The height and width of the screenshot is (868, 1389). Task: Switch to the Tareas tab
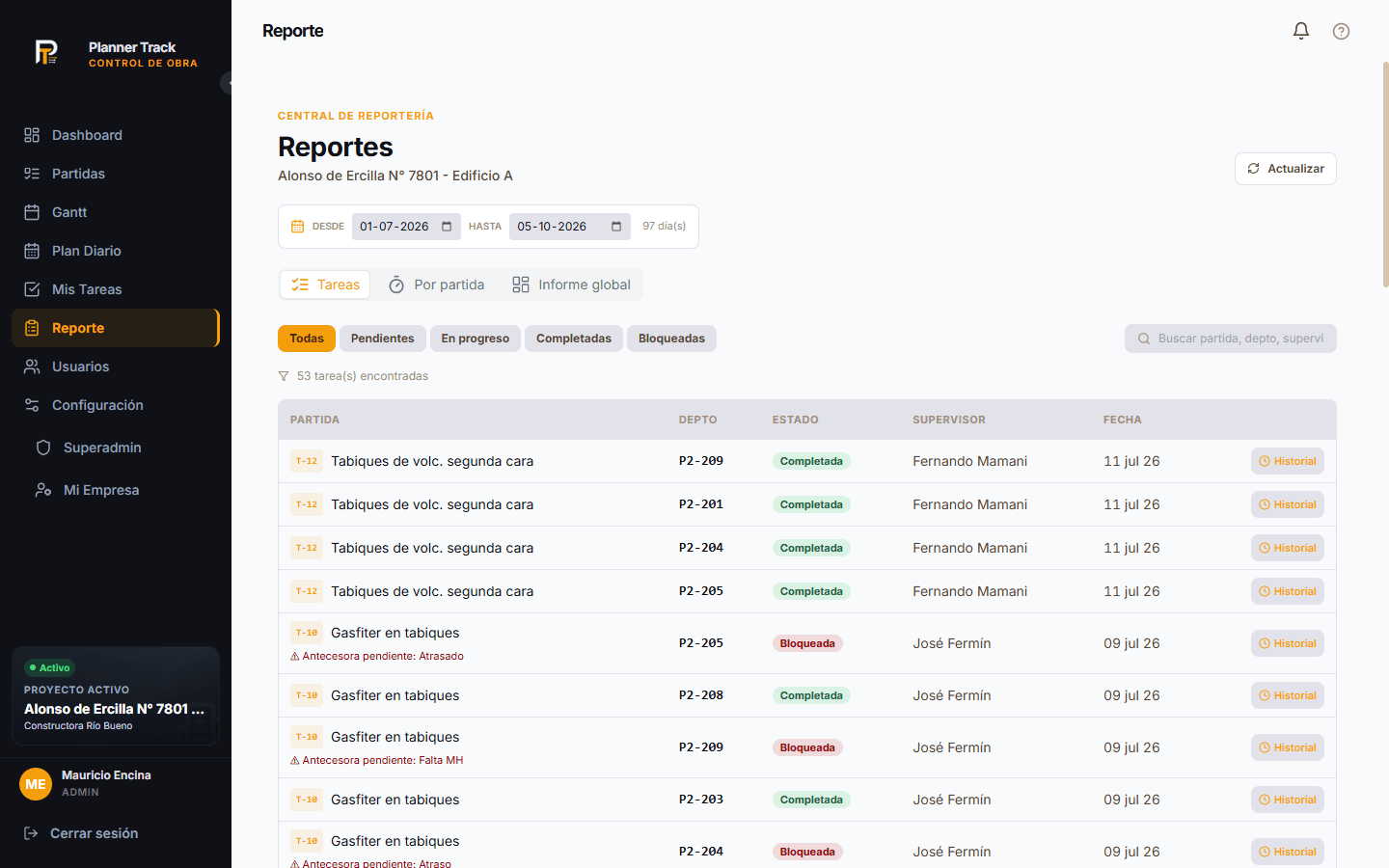click(x=326, y=285)
